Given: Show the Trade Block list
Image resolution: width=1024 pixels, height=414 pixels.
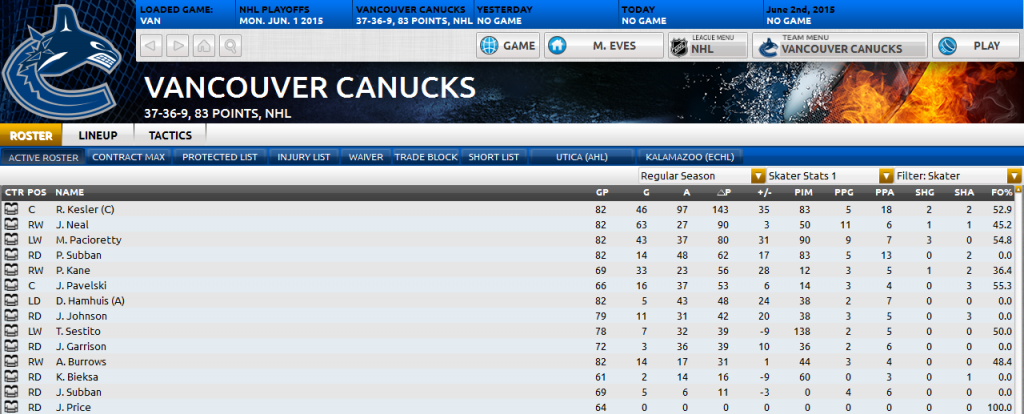Looking at the screenshot, I should click(x=426, y=157).
